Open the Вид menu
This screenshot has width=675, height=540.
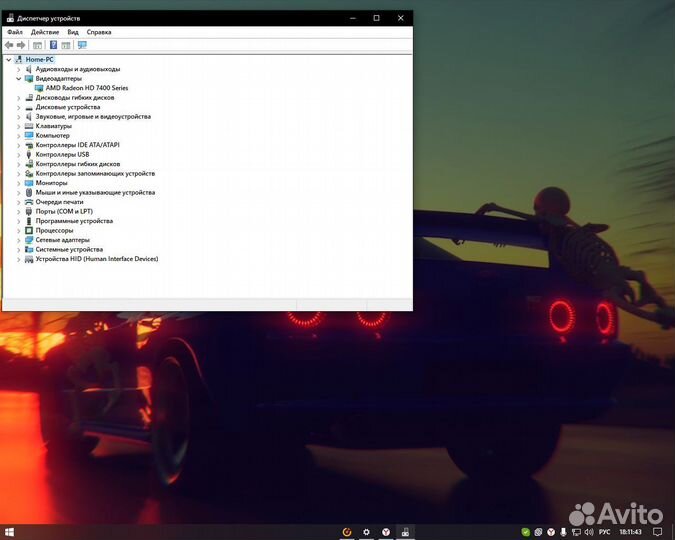click(x=73, y=32)
